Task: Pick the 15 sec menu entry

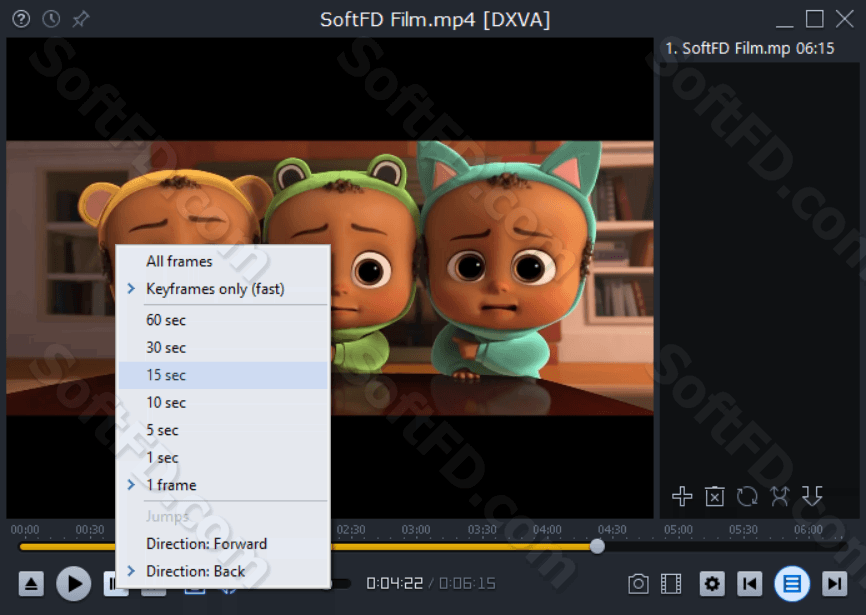Action: click(x=224, y=375)
